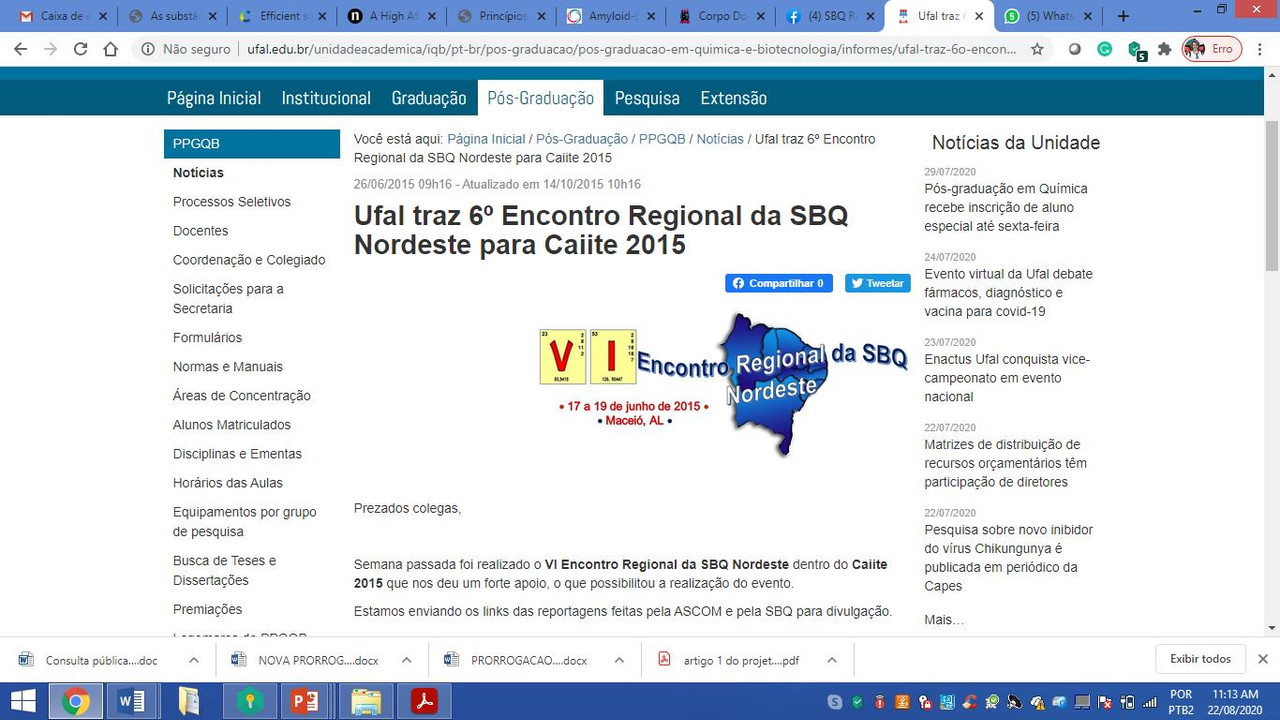This screenshot has width=1280, height=720.
Task: Open Coordenação e Colegiado page
Action: tap(249, 259)
